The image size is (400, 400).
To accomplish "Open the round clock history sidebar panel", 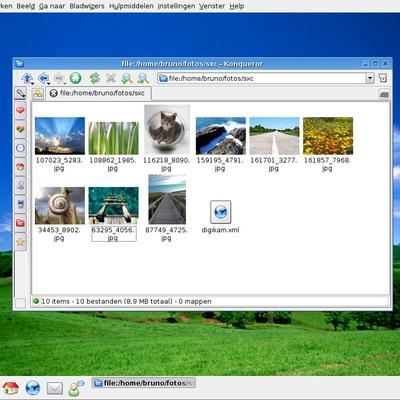I will (20, 147).
